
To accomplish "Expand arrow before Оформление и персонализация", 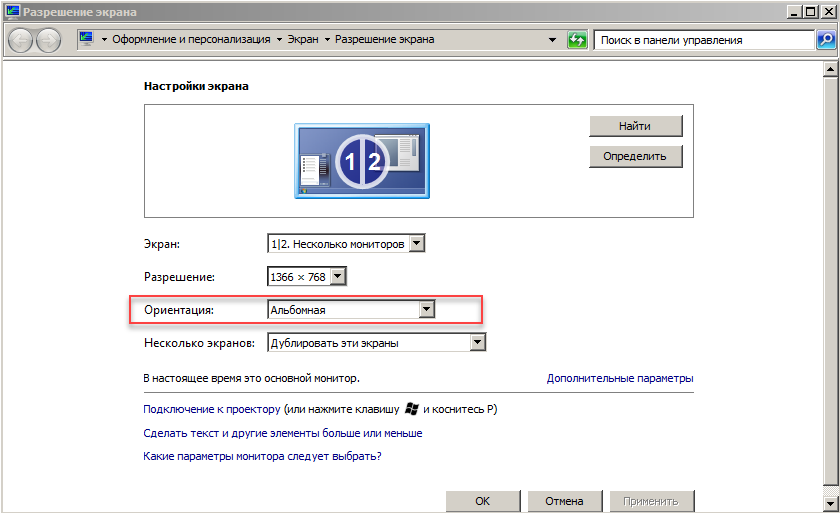I will click(x=104, y=40).
